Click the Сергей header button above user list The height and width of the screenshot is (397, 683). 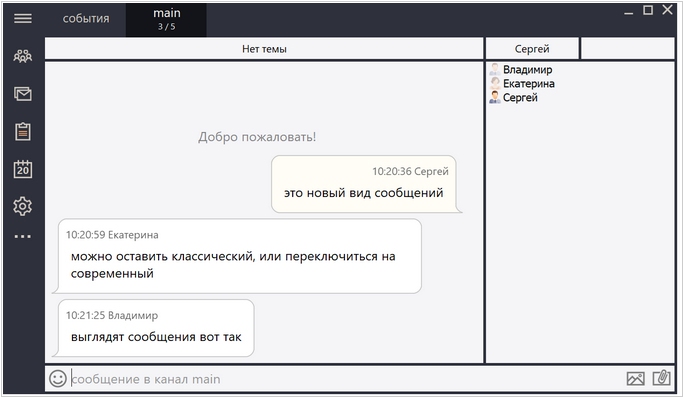pyautogui.click(x=532, y=49)
